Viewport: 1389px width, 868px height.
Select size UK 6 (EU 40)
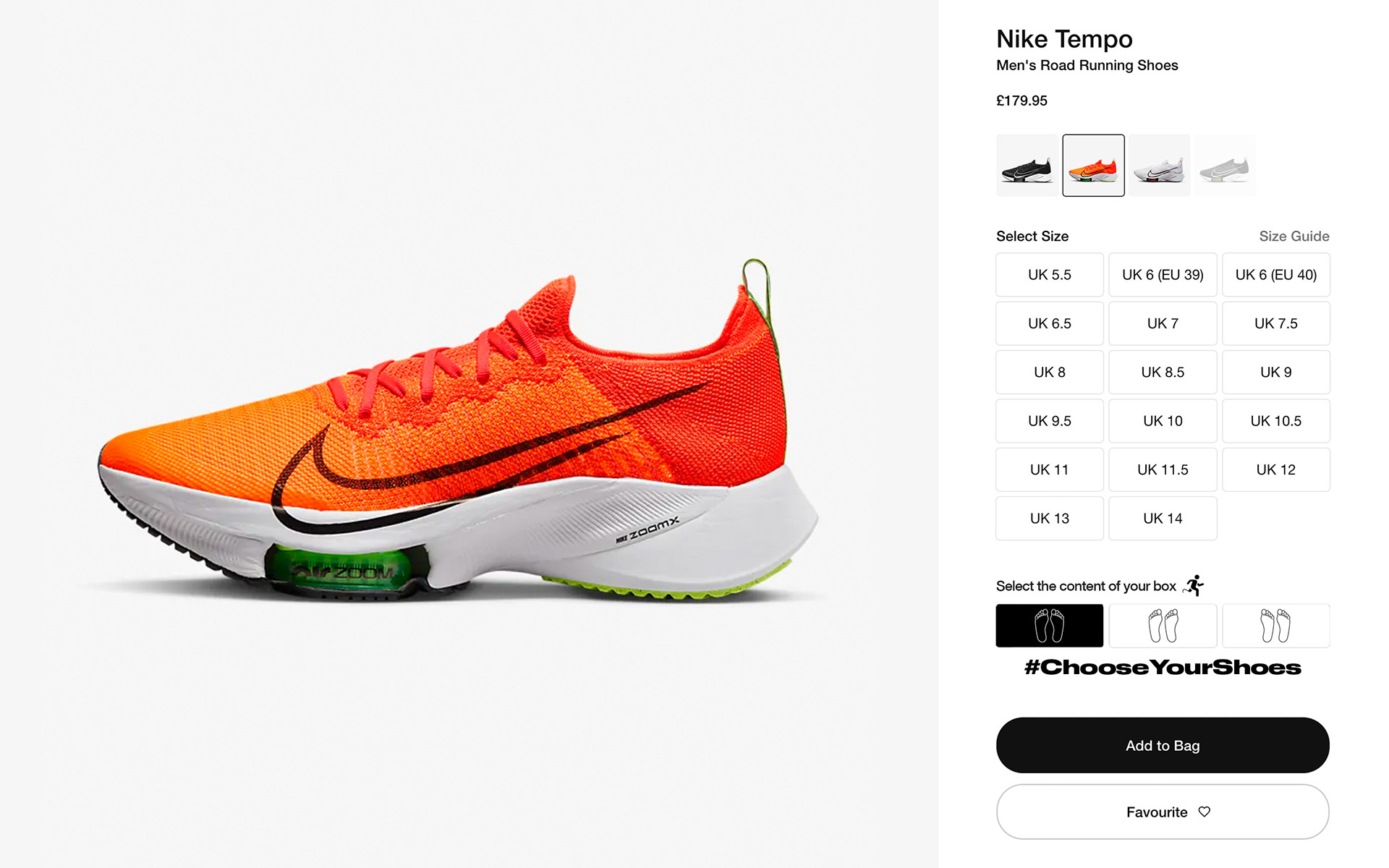[x=1276, y=275]
